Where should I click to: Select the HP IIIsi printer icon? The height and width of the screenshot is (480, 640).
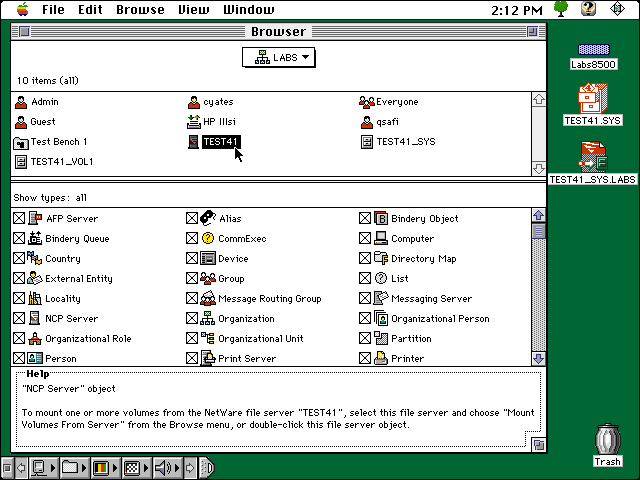pyautogui.click(x=194, y=122)
